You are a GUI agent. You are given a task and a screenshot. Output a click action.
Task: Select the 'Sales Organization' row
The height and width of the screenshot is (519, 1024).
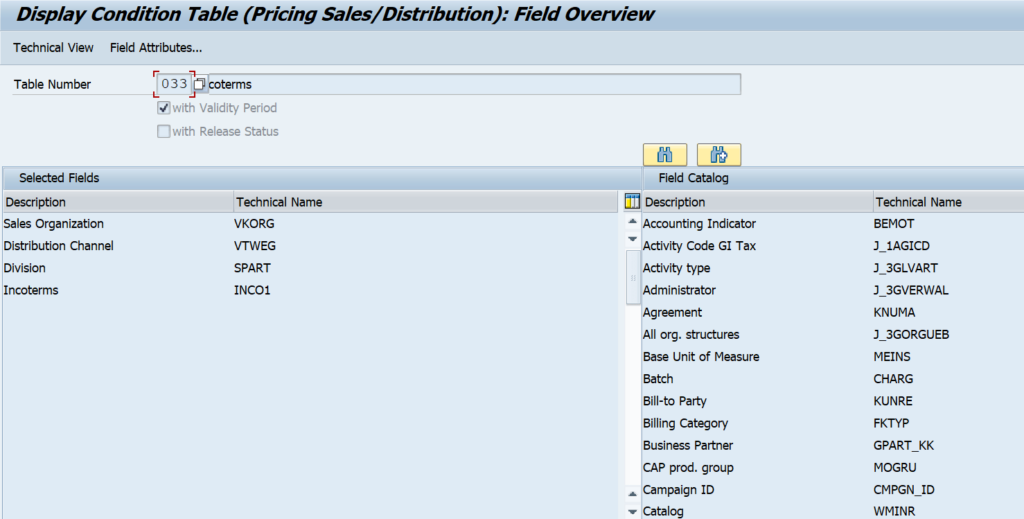[54, 223]
